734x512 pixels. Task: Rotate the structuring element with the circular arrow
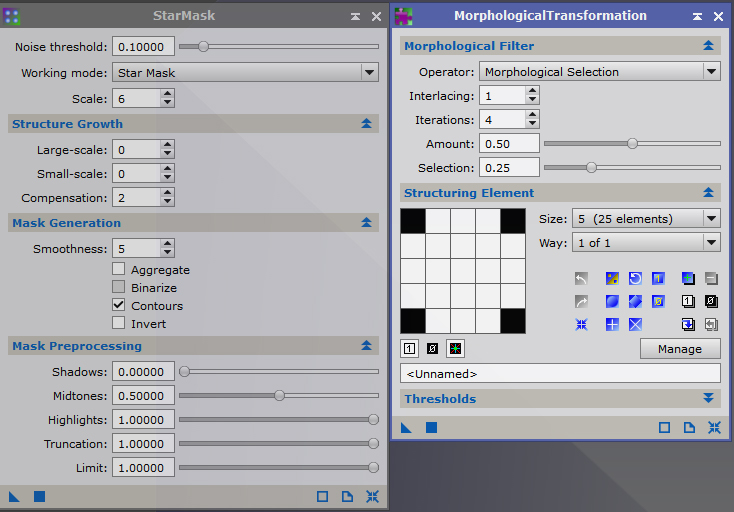(x=635, y=279)
